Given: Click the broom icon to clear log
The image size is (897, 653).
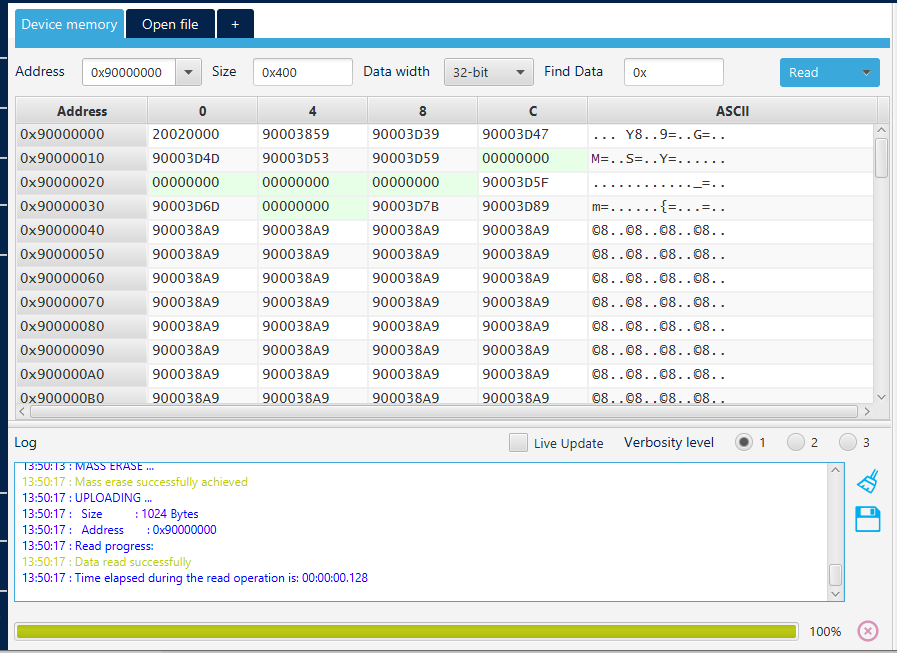Looking at the screenshot, I should point(867,482).
